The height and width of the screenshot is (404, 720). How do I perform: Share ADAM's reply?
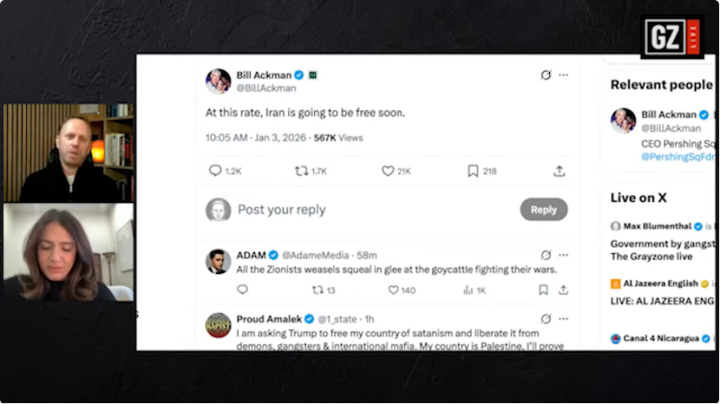point(563,290)
